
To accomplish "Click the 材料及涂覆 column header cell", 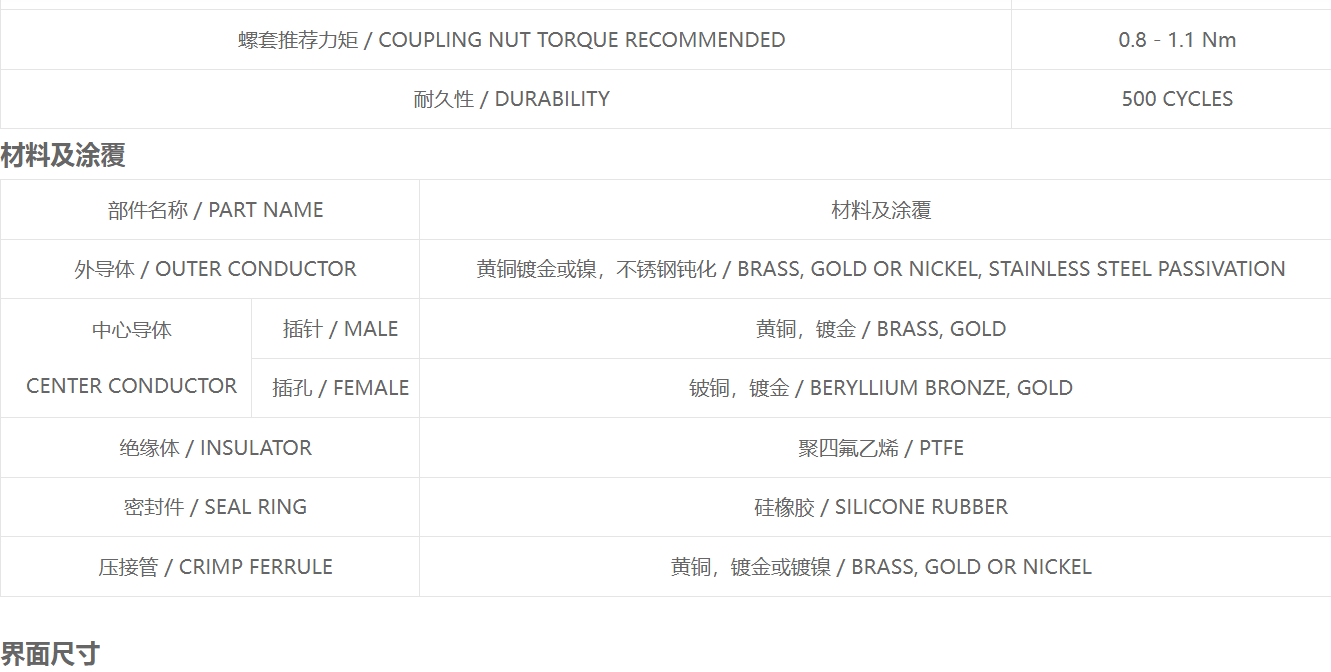I will [876, 210].
